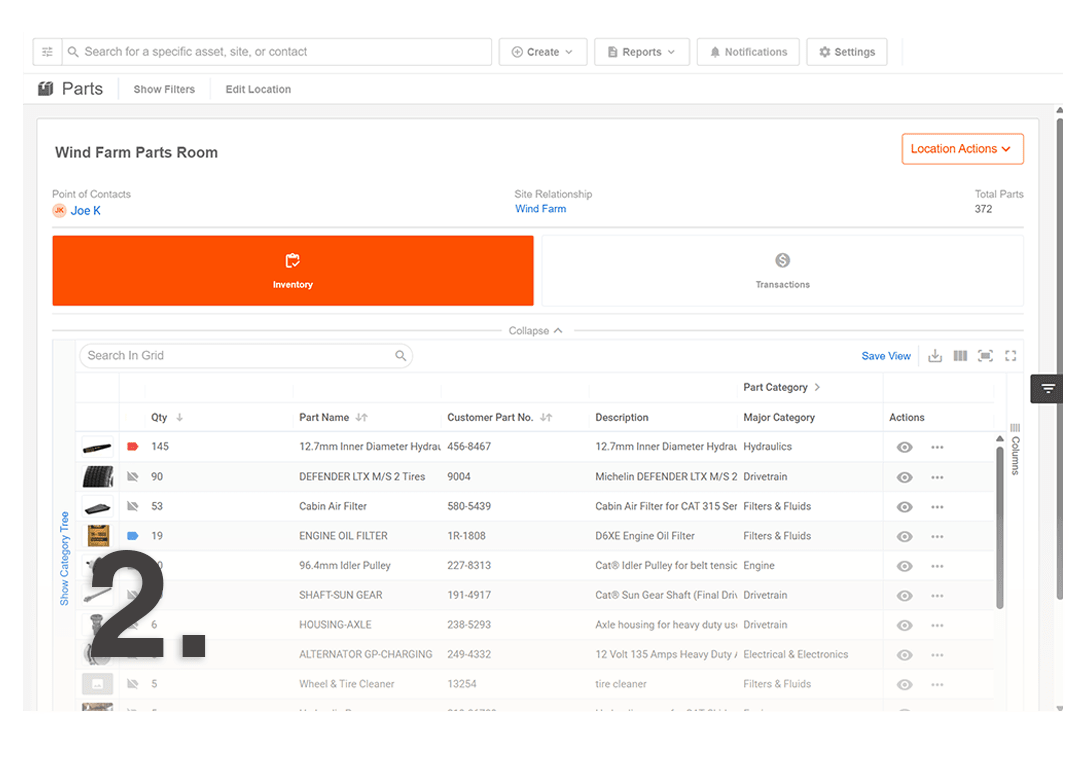Open the dark filter panel side tab
Viewport: 1086px width, 757px height.
tap(1047, 389)
